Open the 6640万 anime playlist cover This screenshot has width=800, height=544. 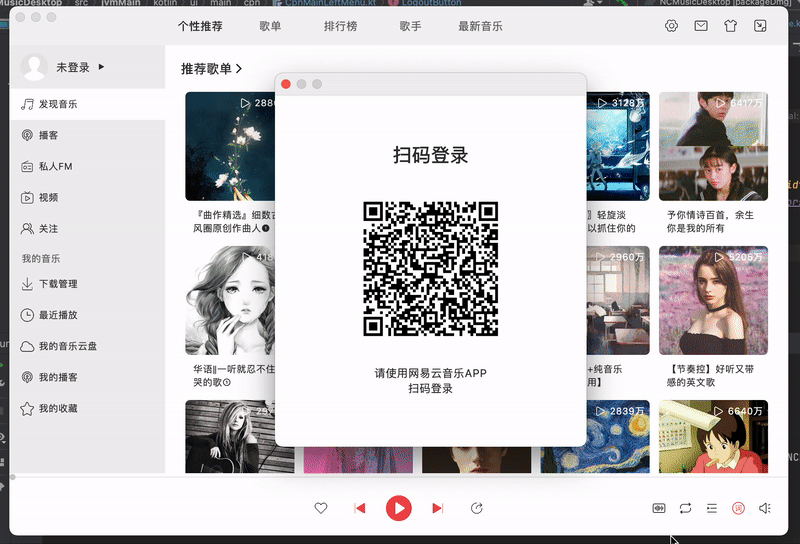click(x=713, y=436)
